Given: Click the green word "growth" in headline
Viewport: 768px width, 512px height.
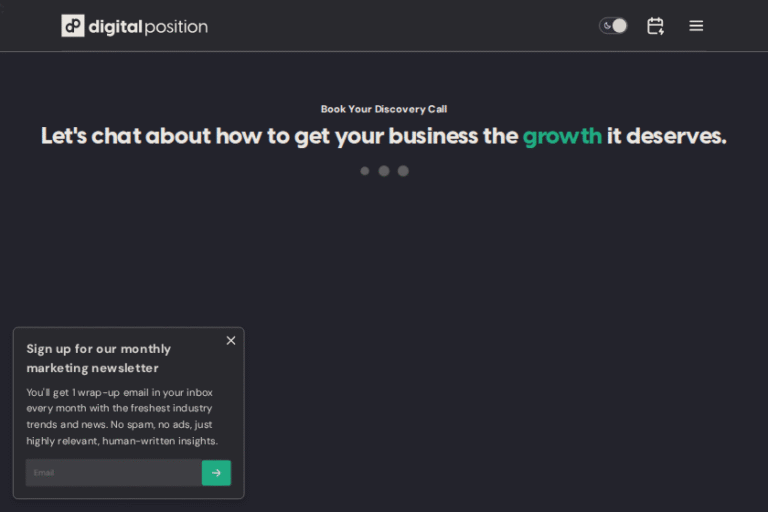Looking at the screenshot, I should click(x=562, y=136).
